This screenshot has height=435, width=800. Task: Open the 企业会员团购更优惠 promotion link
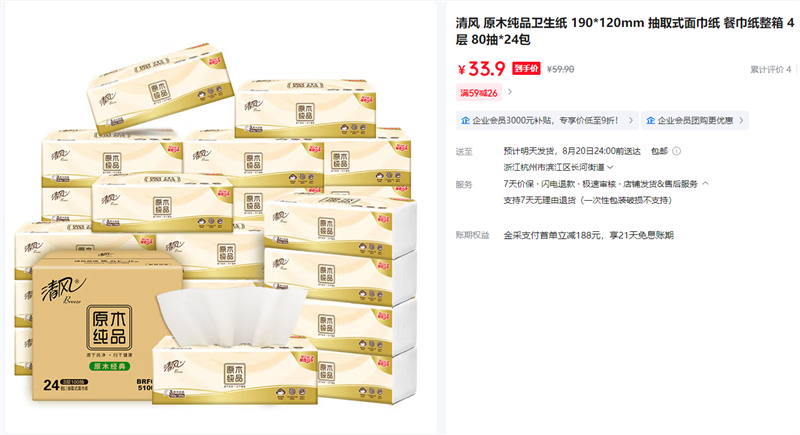pyautogui.click(x=695, y=120)
